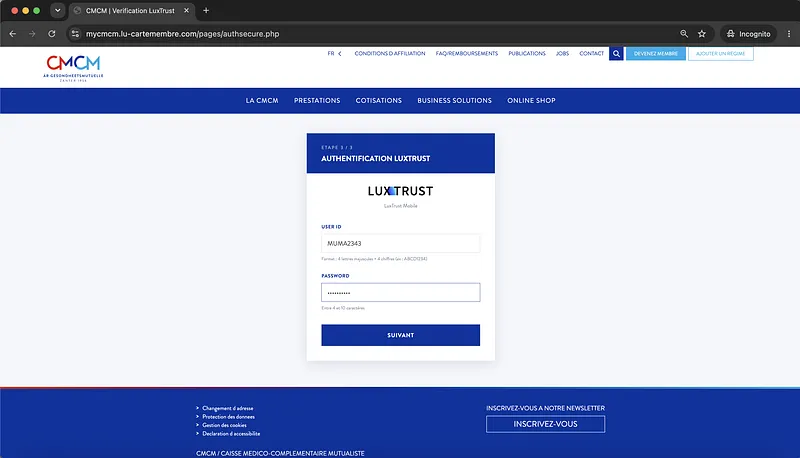The height and width of the screenshot is (458, 800).
Task: Reload the page
Action: [52, 34]
